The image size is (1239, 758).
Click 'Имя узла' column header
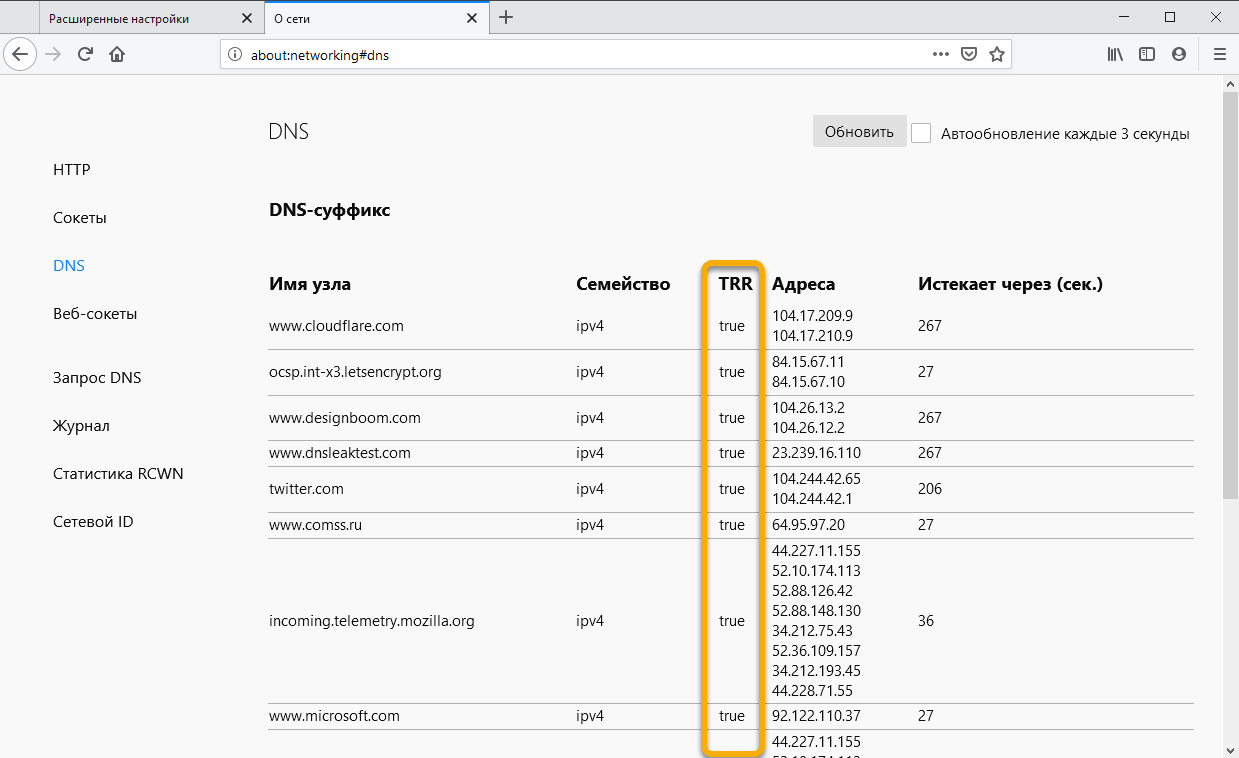coord(310,284)
